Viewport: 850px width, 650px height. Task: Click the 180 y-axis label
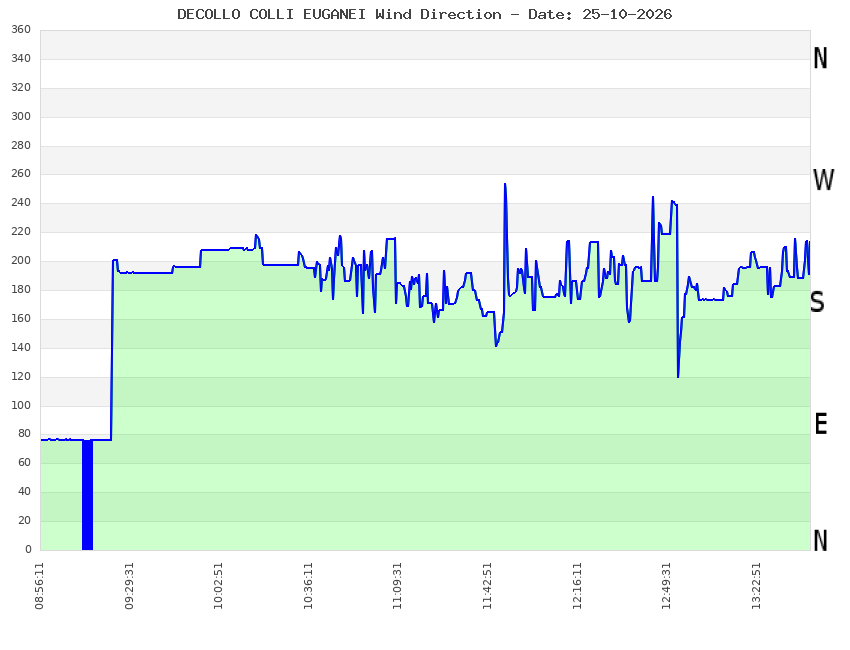pyautogui.click(x=21, y=289)
